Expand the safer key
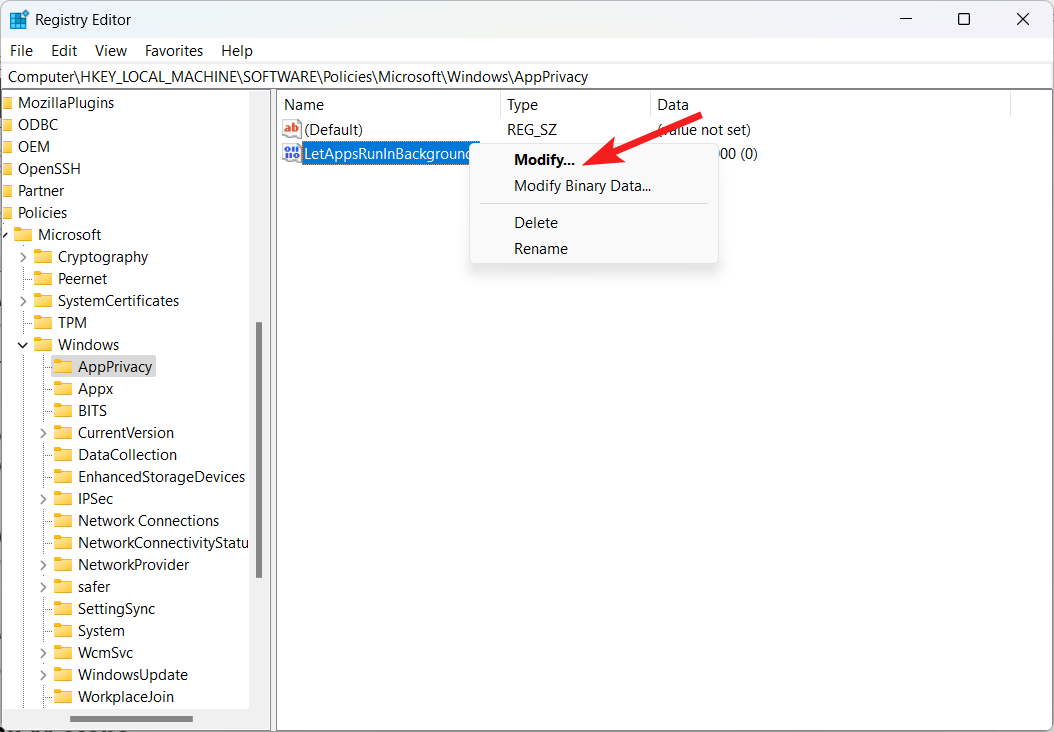 tap(44, 587)
